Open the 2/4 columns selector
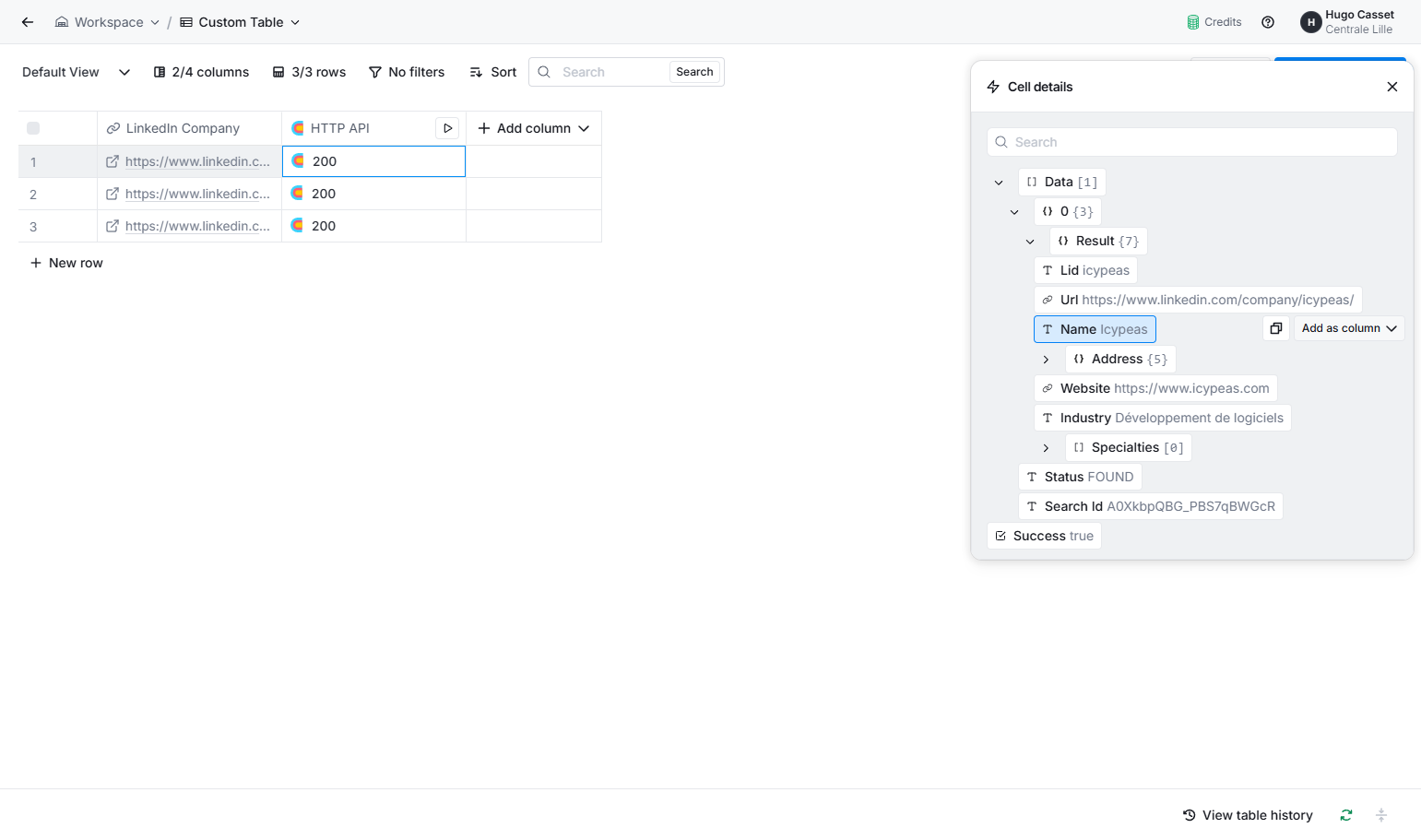Image resolution: width=1421 pixels, height=840 pixels. tap(201, 72)
